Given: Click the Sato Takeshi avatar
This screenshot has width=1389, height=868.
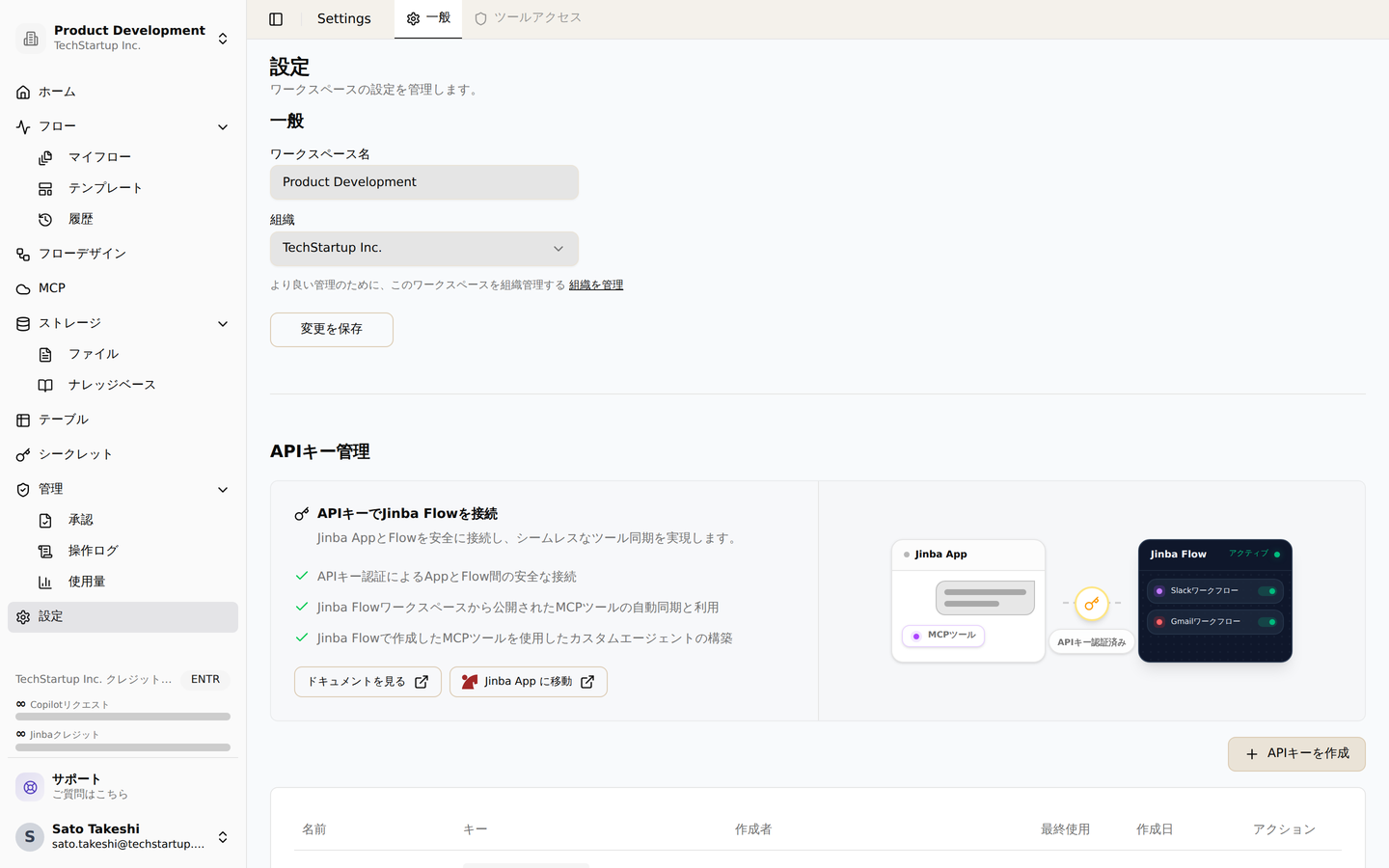Looking at the screenshot, I should tap(30, 837).
